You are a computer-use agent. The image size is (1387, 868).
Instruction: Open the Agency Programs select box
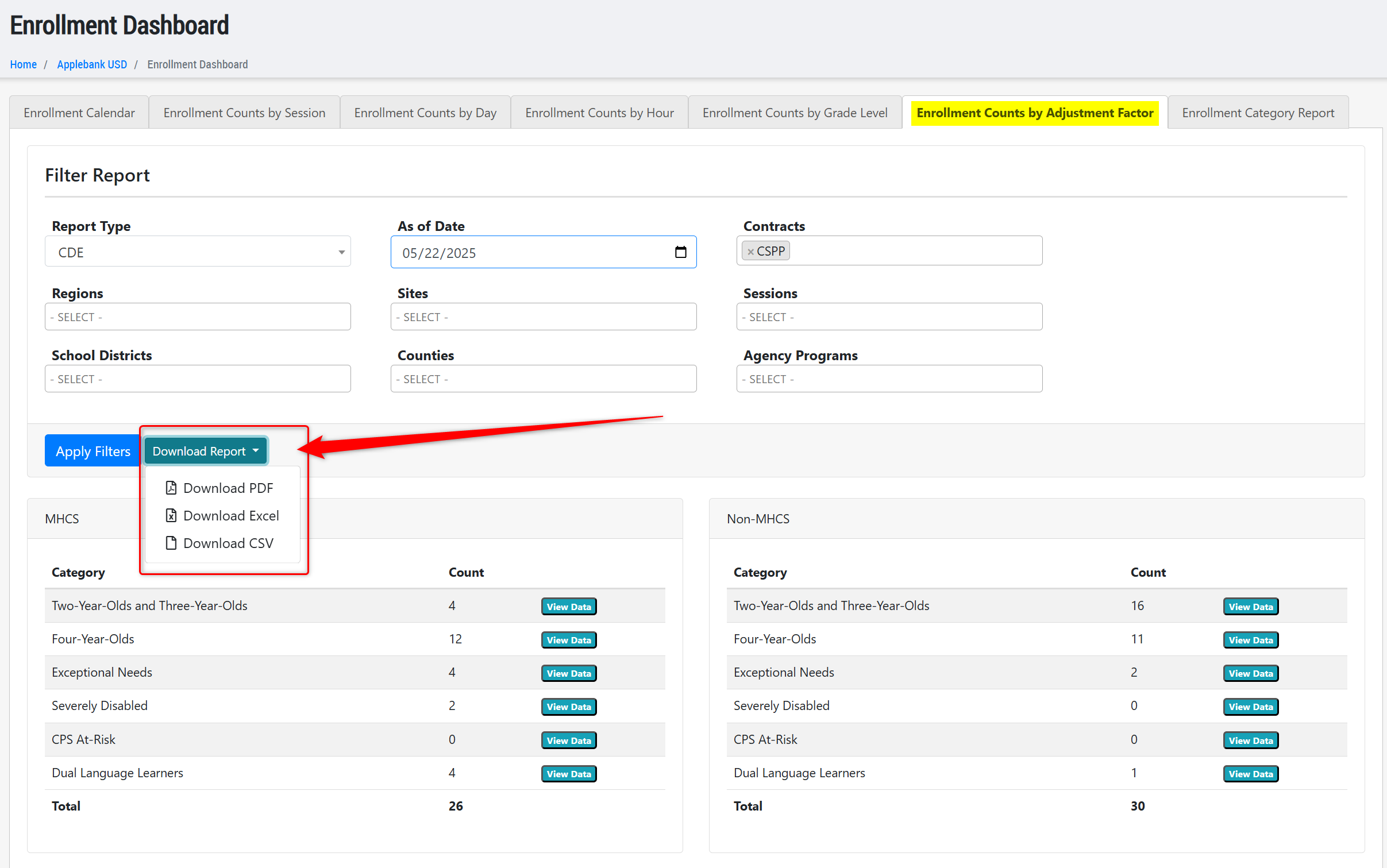pos(889,379)
